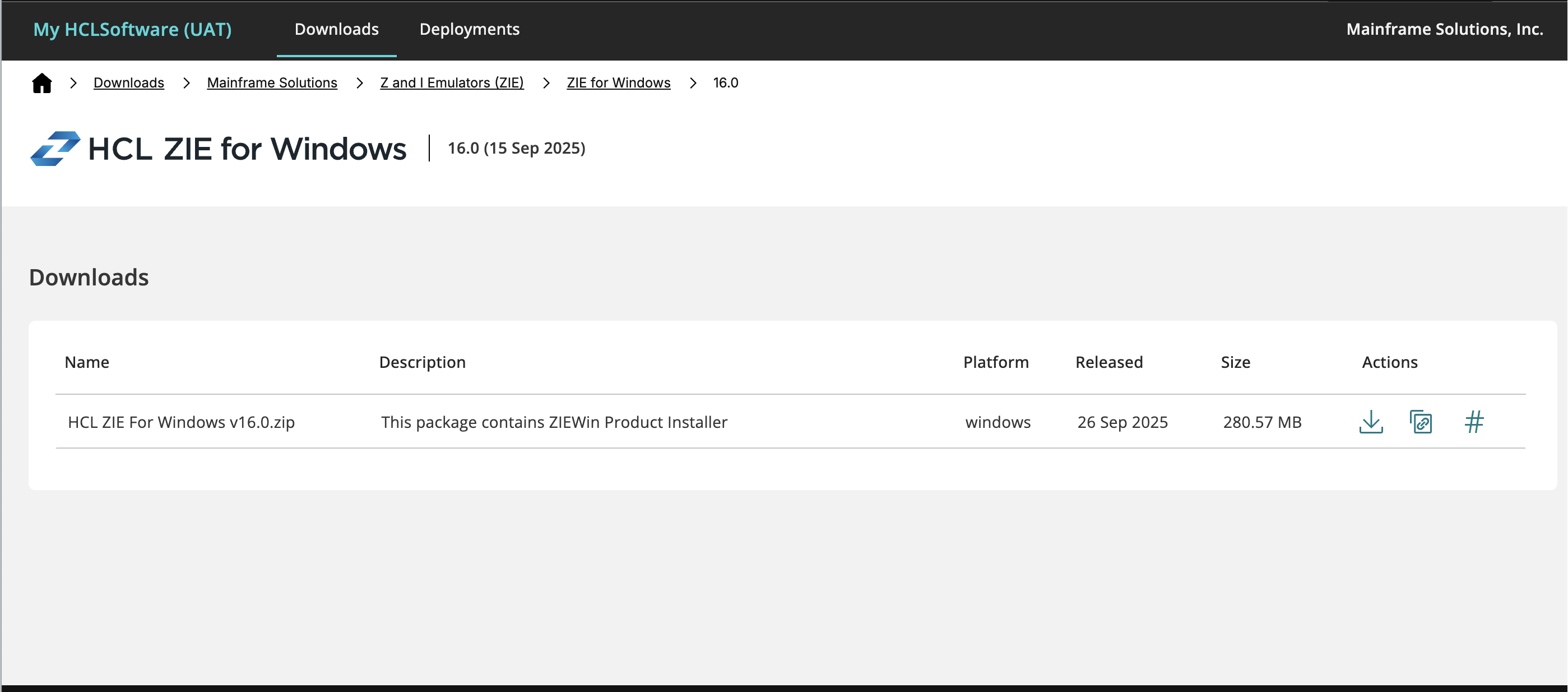
Task: Open the Downloads tab
Action: click(336, 29)
